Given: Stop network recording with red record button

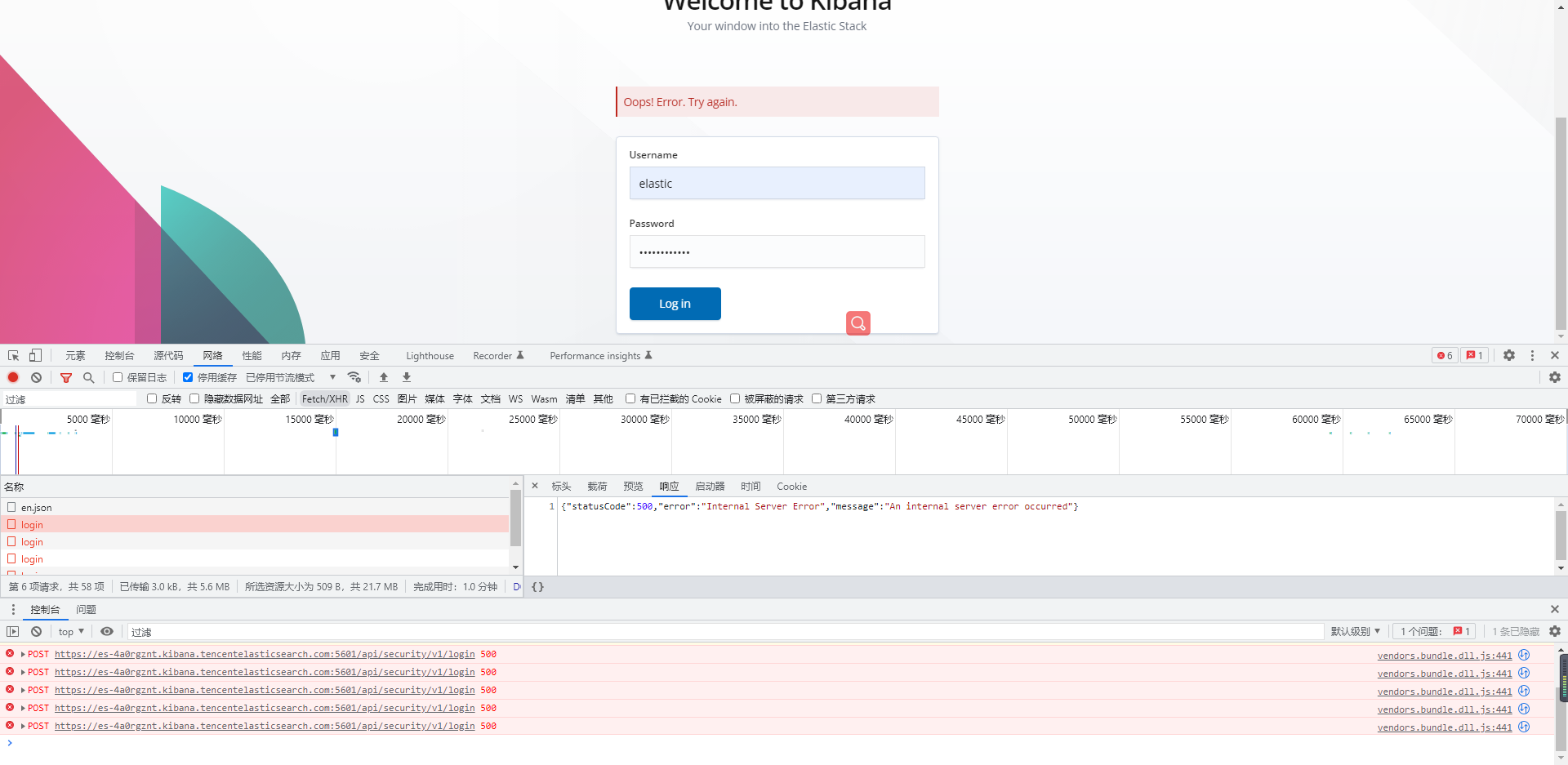Looking at the screenshot, I should [x=13, y=377].
